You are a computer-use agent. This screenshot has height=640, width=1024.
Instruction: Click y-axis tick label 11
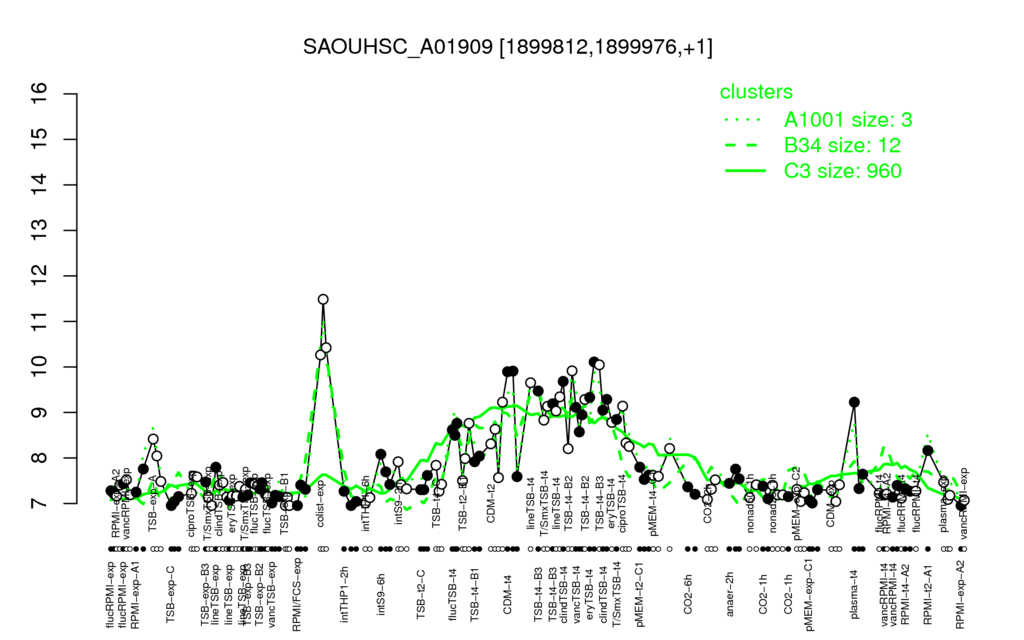coord(39,321)
